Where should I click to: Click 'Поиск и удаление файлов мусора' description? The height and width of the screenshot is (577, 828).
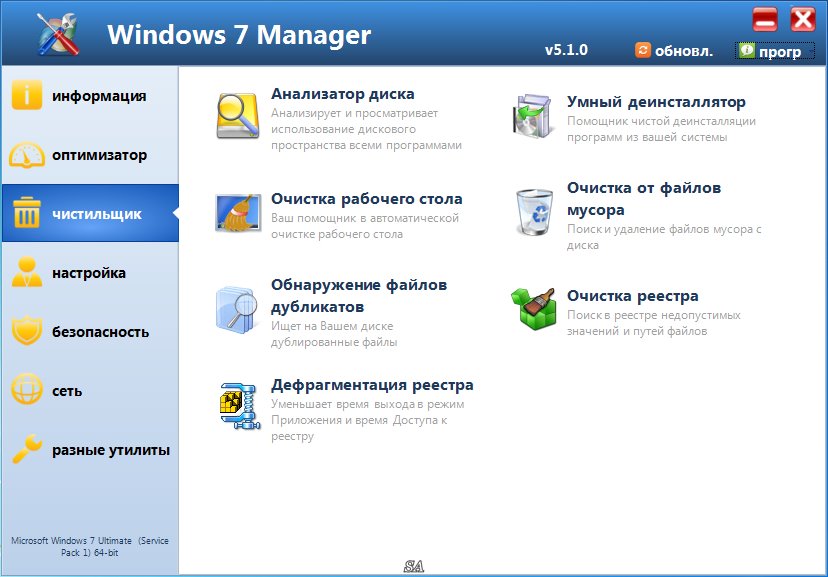tap(664, 237)
